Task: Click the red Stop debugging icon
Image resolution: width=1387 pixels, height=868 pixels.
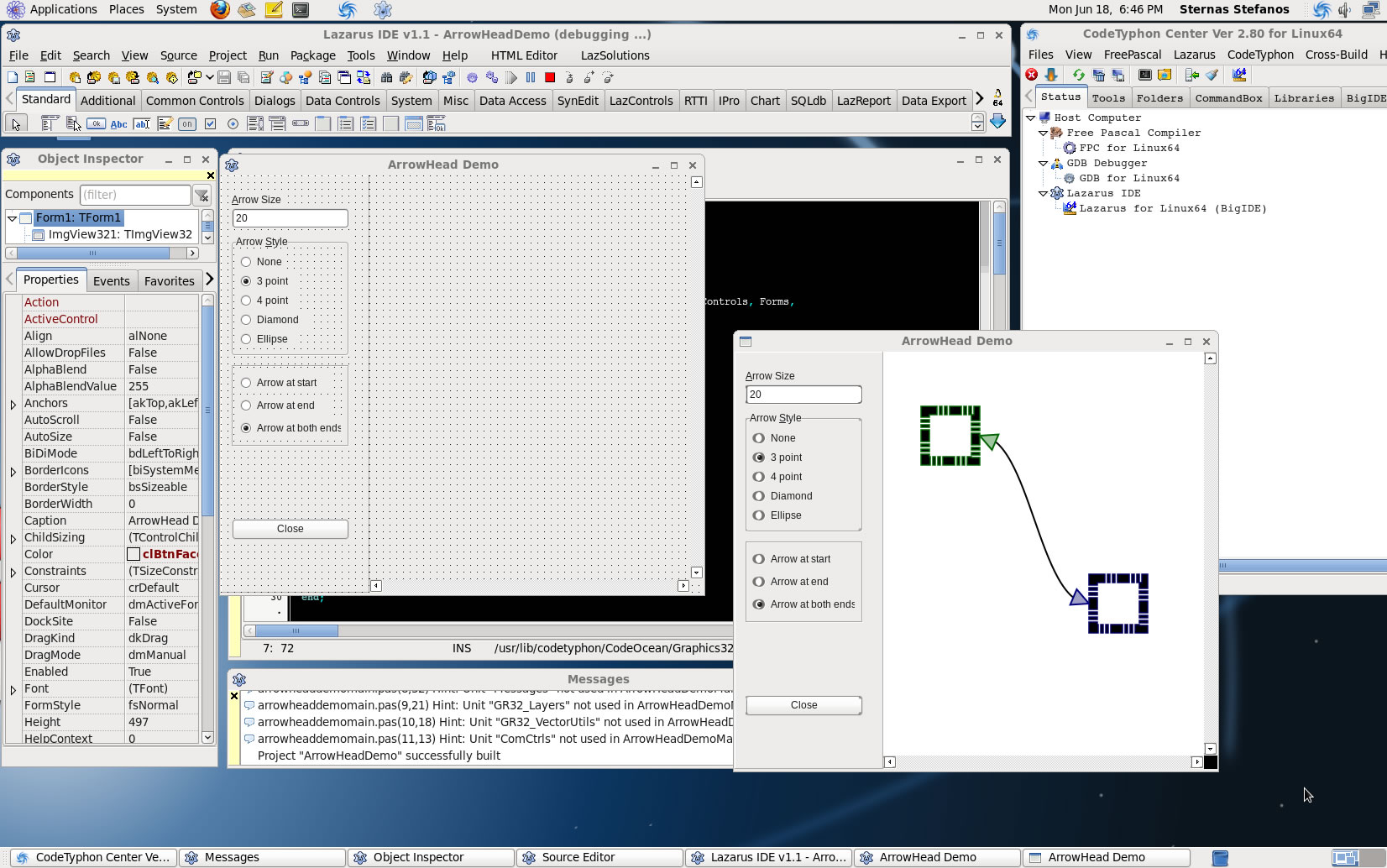Action: click(550, 77)
